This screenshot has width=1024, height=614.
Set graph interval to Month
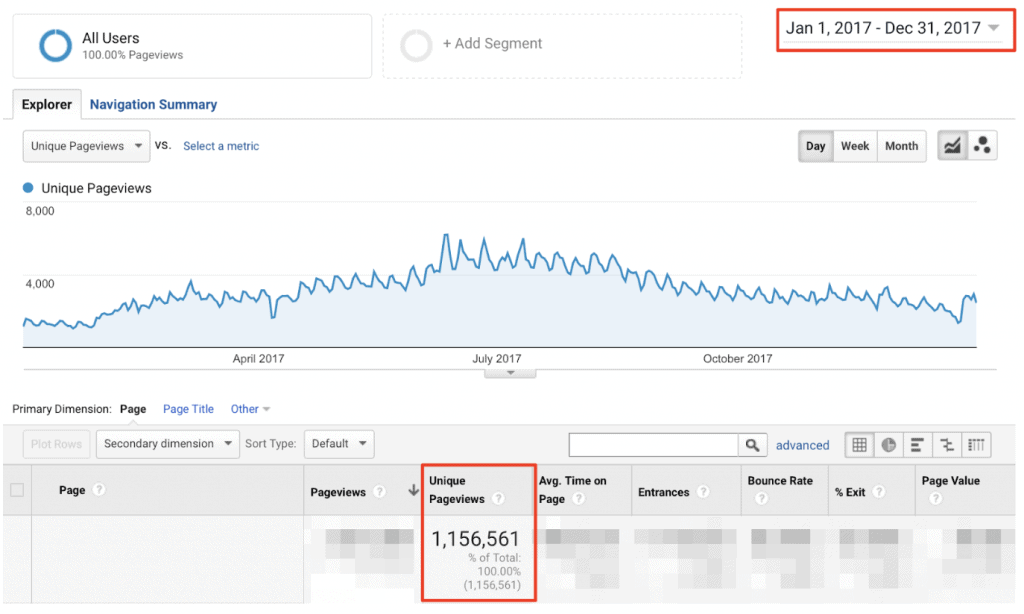point(901,146)
